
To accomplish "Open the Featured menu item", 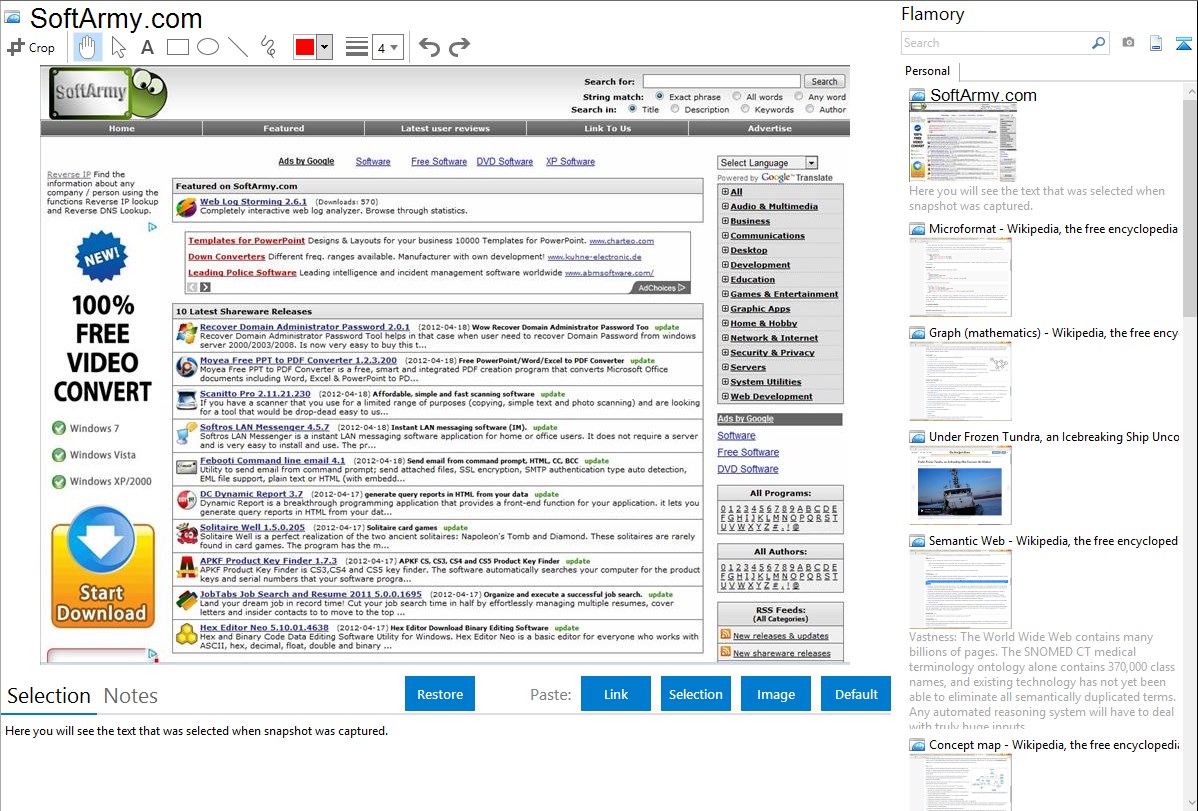I will tap(283, 128).
